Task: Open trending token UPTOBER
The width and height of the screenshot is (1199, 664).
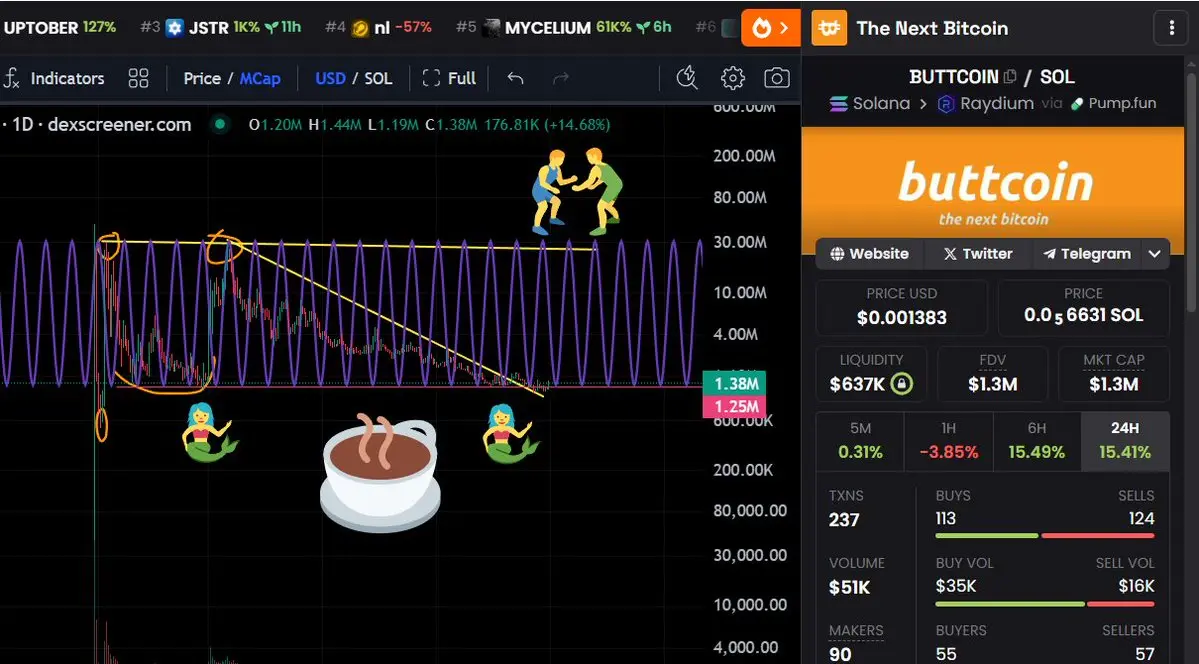Action: (59, 28)
